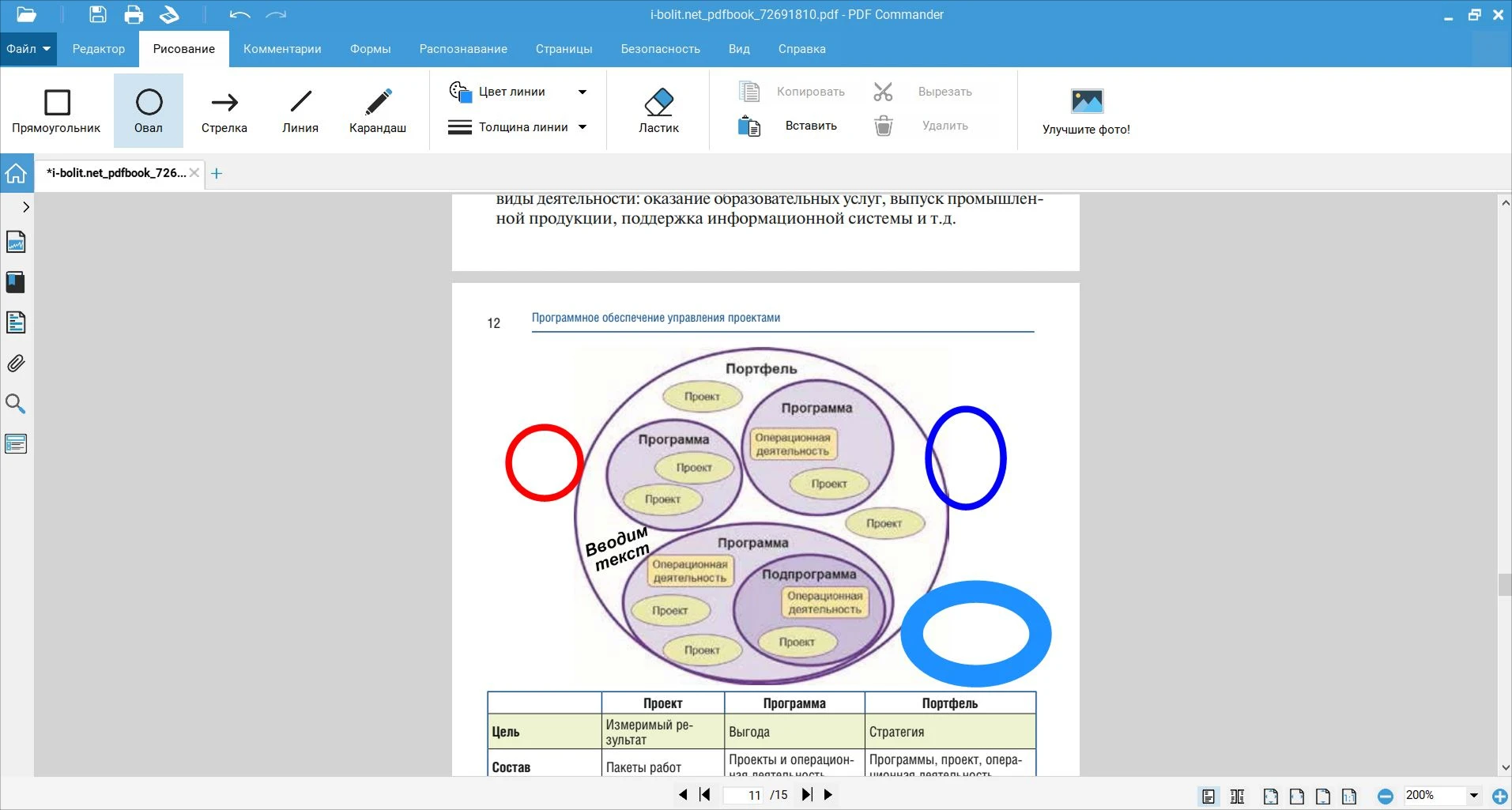Image resolution: width=1512 pixels, height=810 pixels.
Task: Switch to the Комментарии tab
Action: [x=282, y=49]
